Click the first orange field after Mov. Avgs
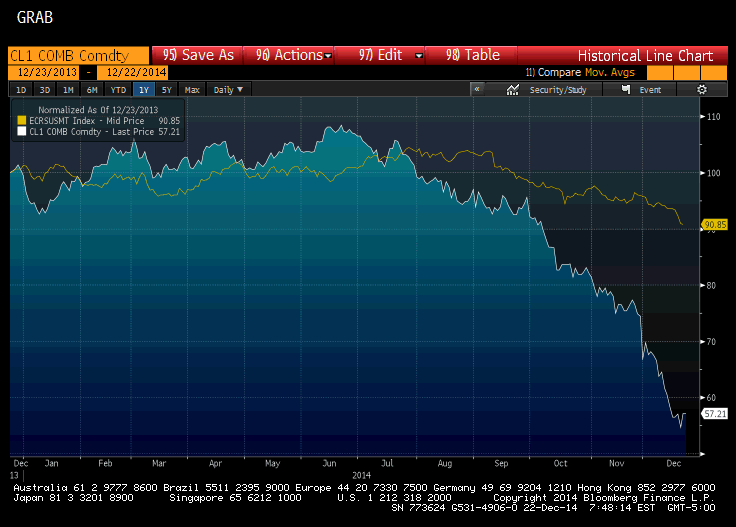The height and width of the screenshot is (527, 736). 659,73
